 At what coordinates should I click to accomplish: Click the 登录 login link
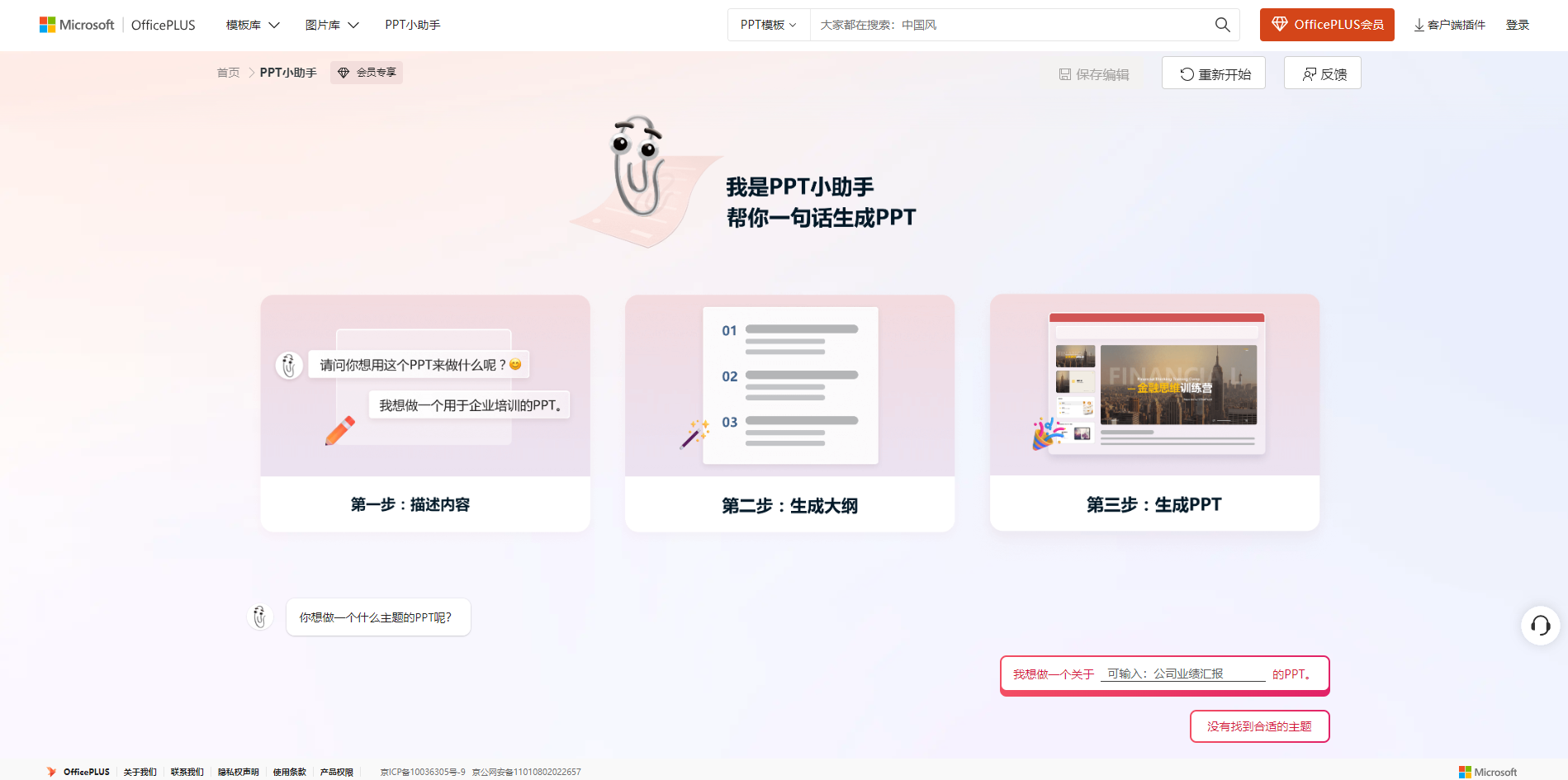click(x=1518, y=25)
